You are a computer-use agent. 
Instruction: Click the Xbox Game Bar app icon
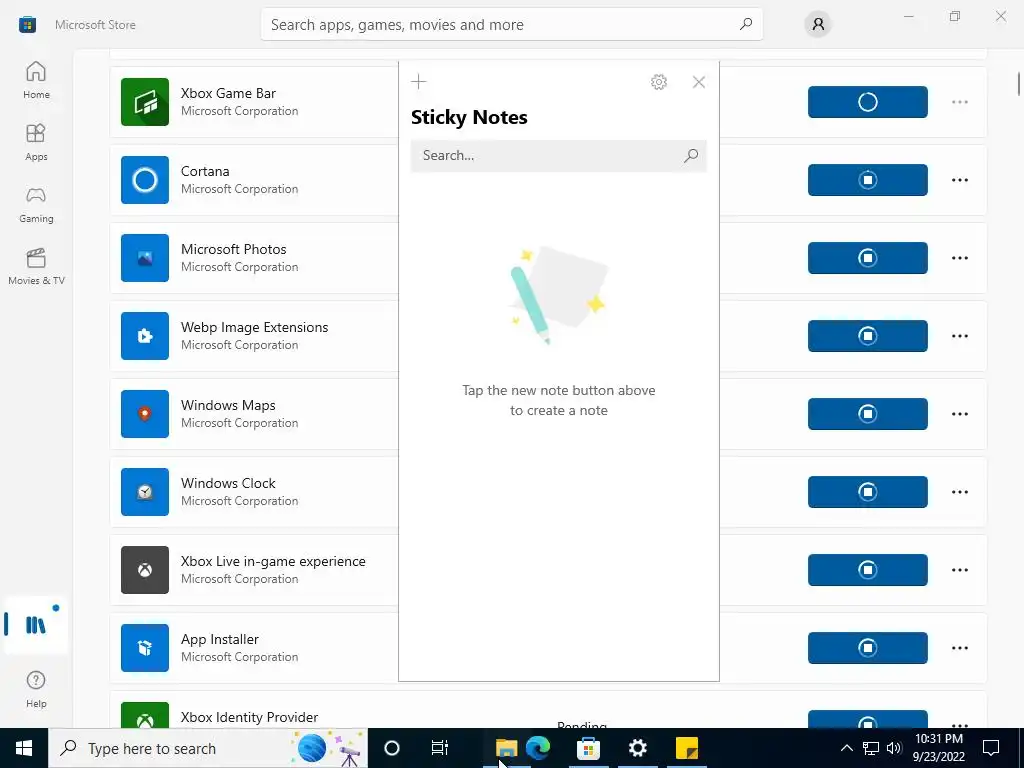145,102
